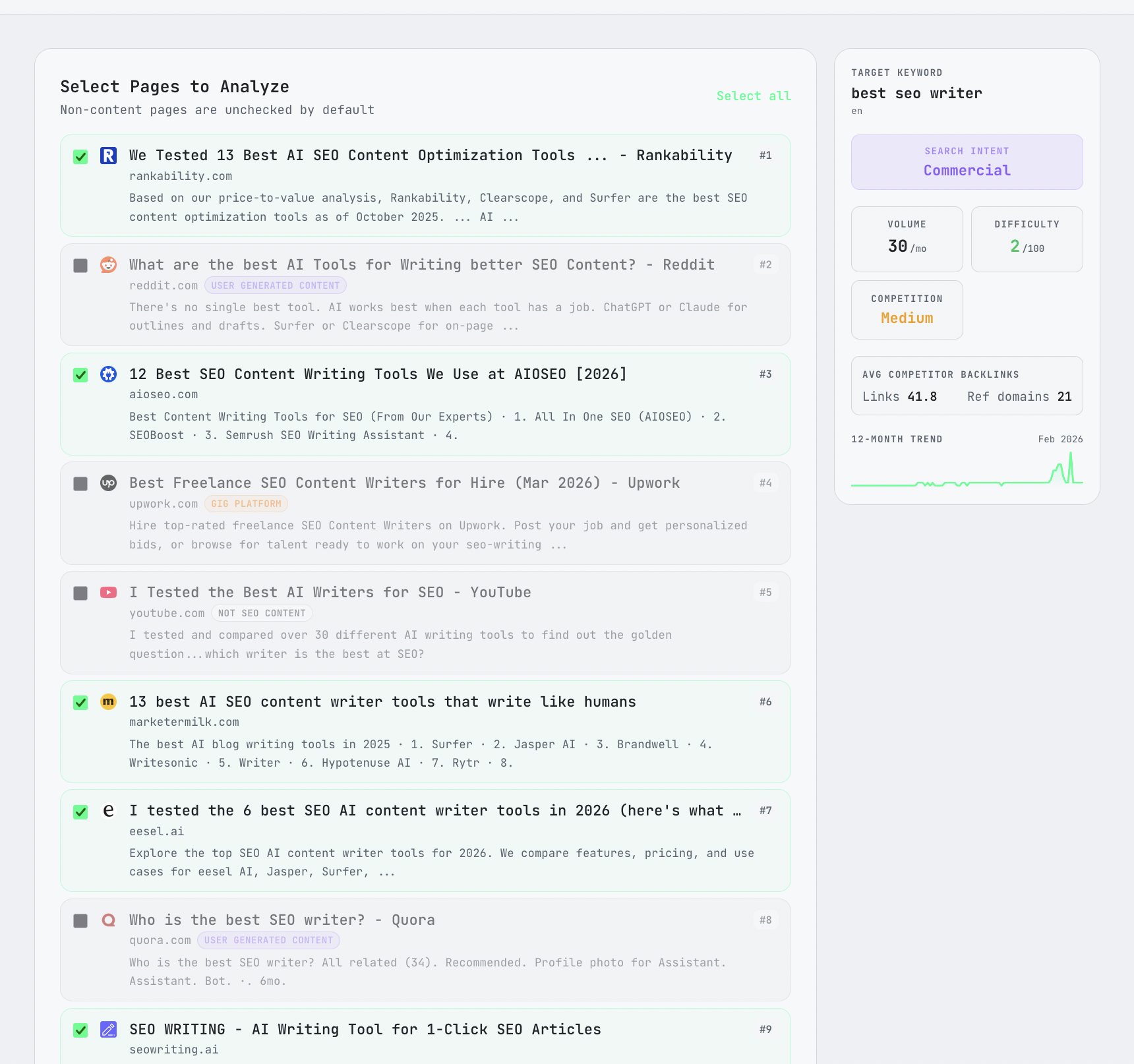Open the 12 Best SEO Content Writing Tools title
This screenshot has height=1064, width=1134.
[378, 374]
